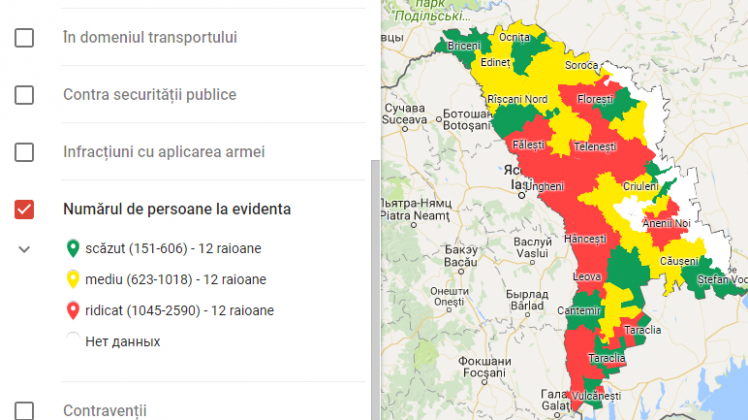748x420 pixels.
Task: Select the Contra securității publice label
Action: click(150, 94)
